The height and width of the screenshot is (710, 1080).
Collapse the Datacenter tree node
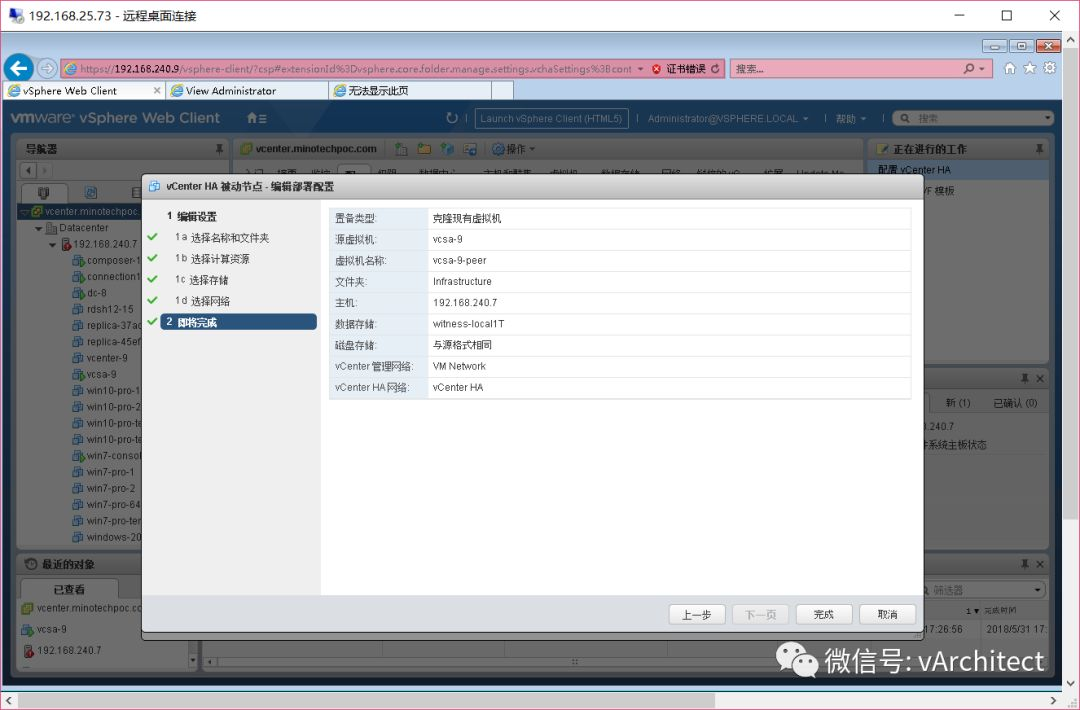click(x=39, y=228)
